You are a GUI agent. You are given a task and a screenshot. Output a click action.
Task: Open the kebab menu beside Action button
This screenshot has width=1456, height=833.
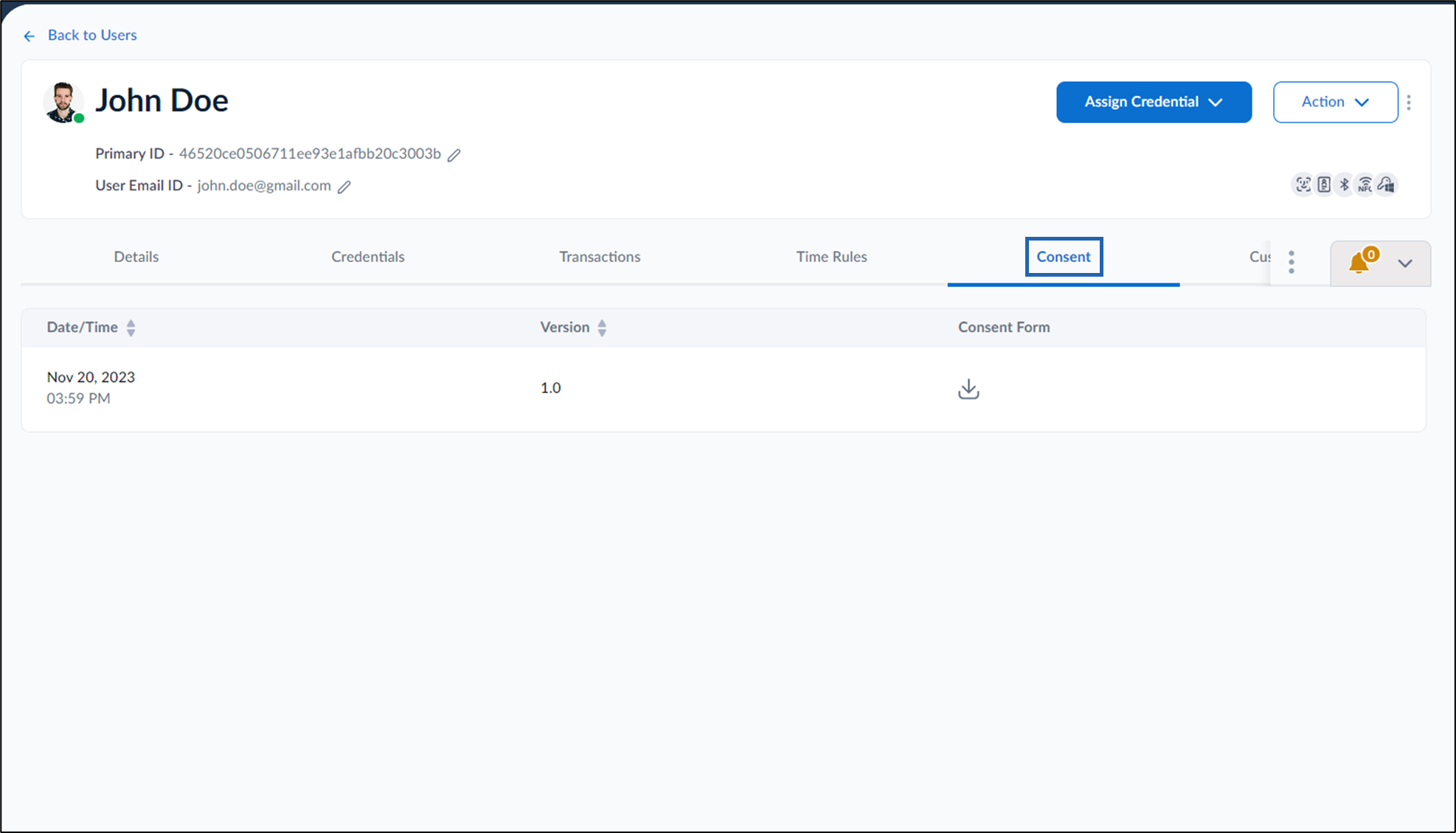1409,103
